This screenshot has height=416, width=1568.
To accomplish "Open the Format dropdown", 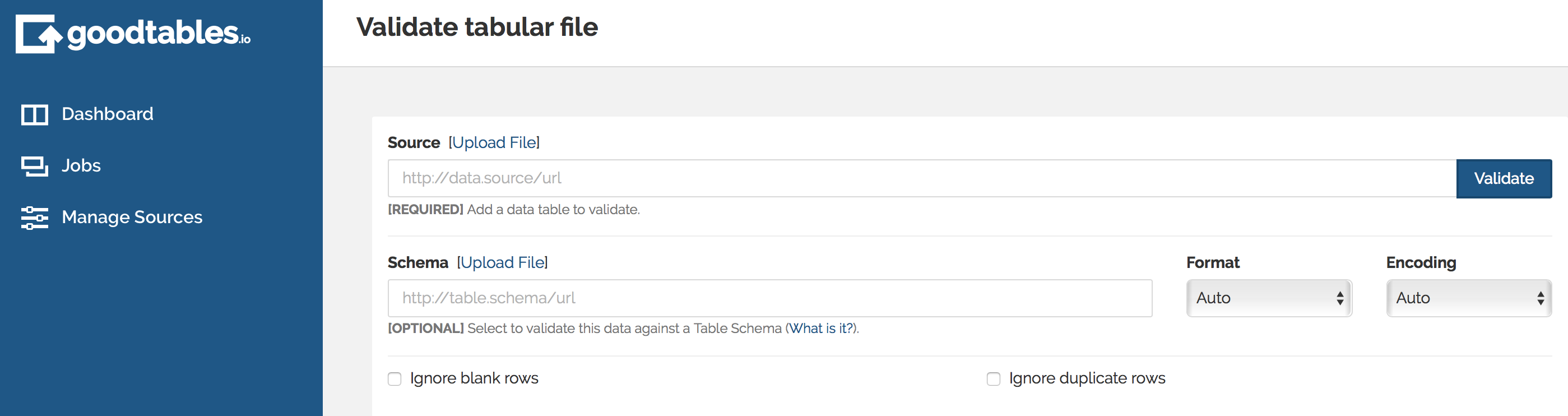I will (1269, 298).
